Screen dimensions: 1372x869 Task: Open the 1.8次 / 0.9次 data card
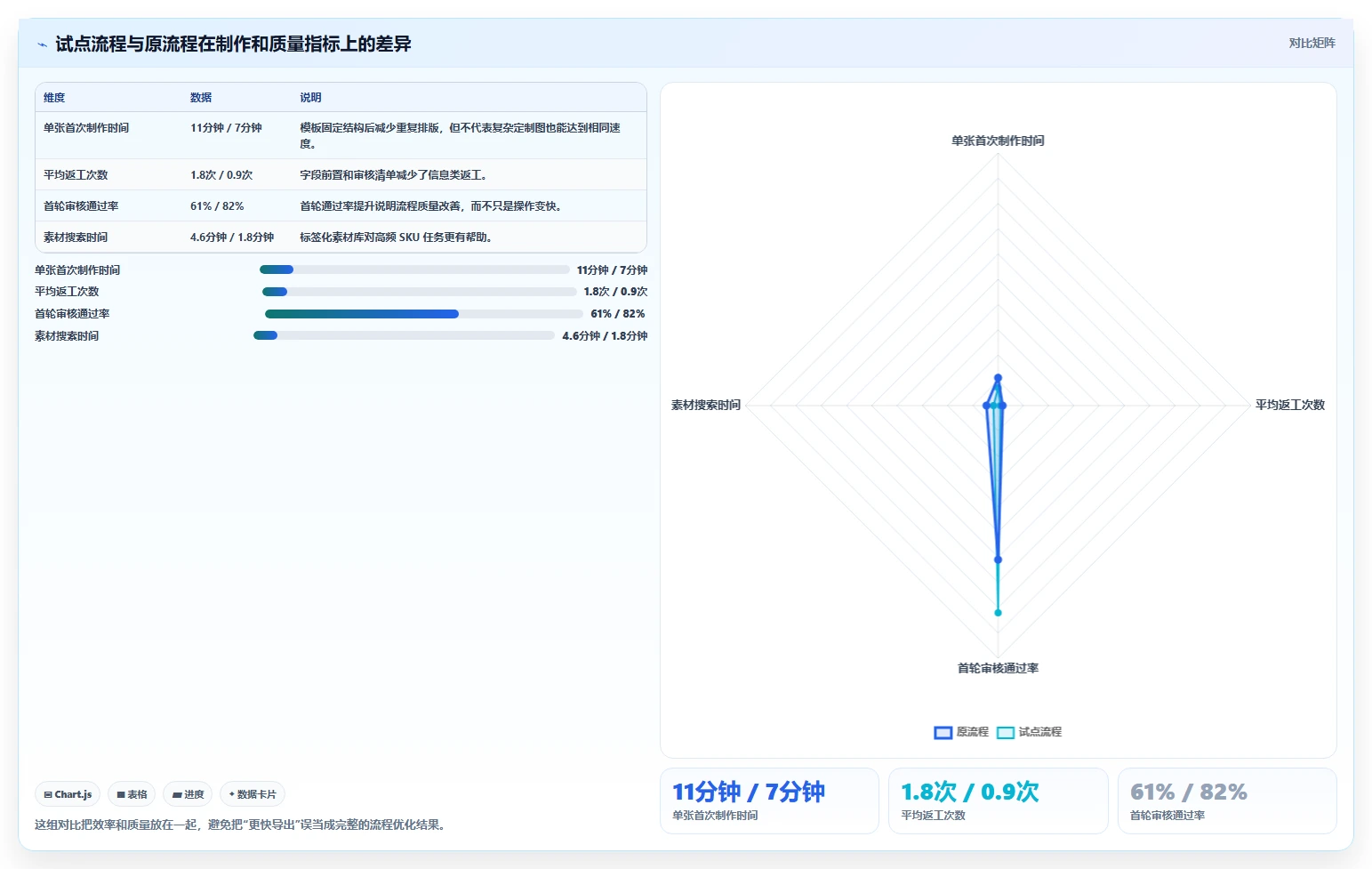point(999,801)
